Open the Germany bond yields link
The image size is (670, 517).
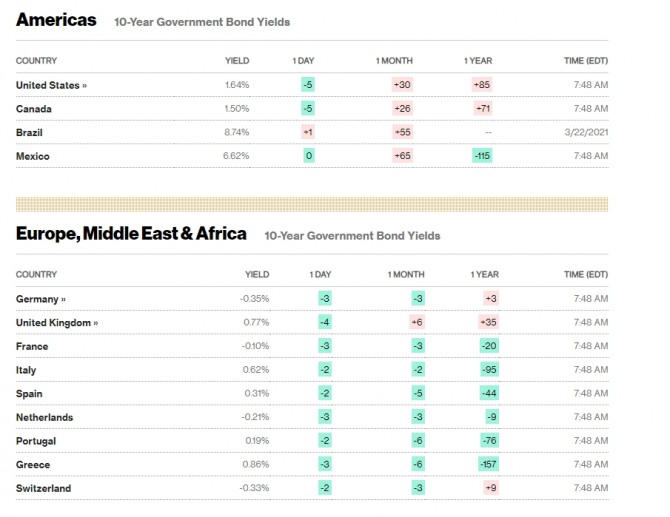(x=41, y=299)
